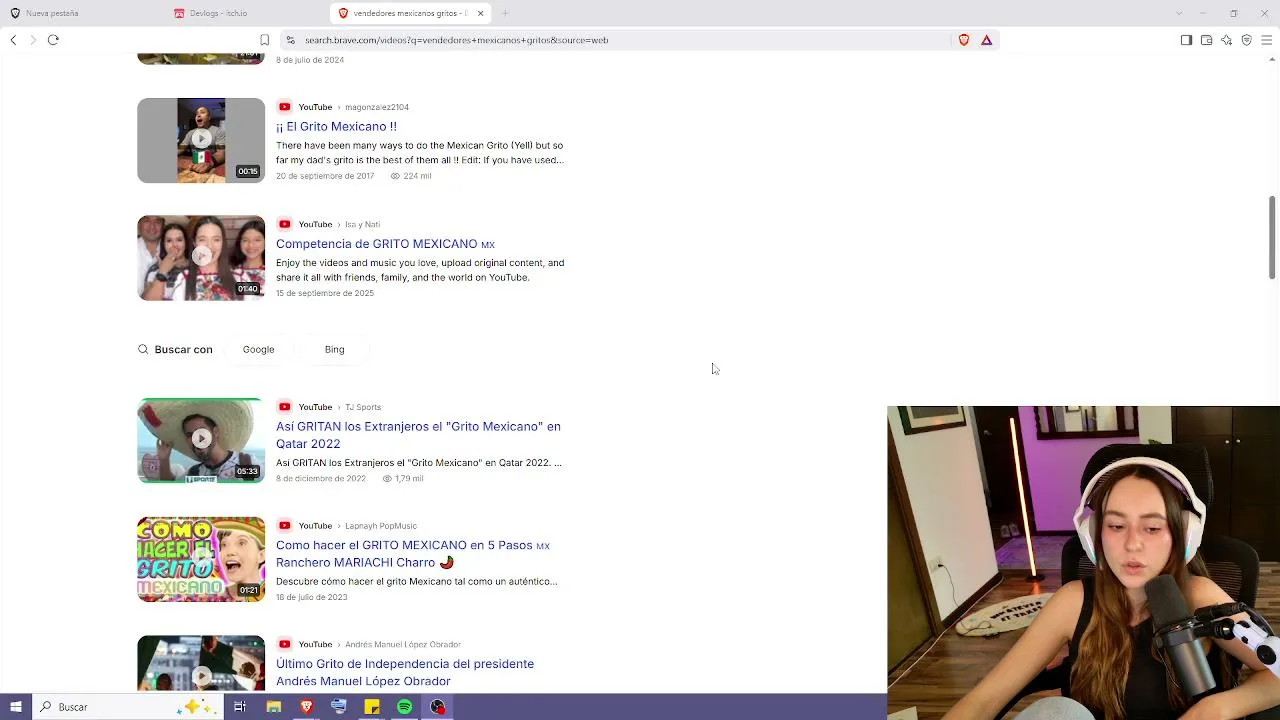This screenshot has width=1280, height=720.
Task: Select the vendedores mexicanos gritos tab
Action: (410, 13)
